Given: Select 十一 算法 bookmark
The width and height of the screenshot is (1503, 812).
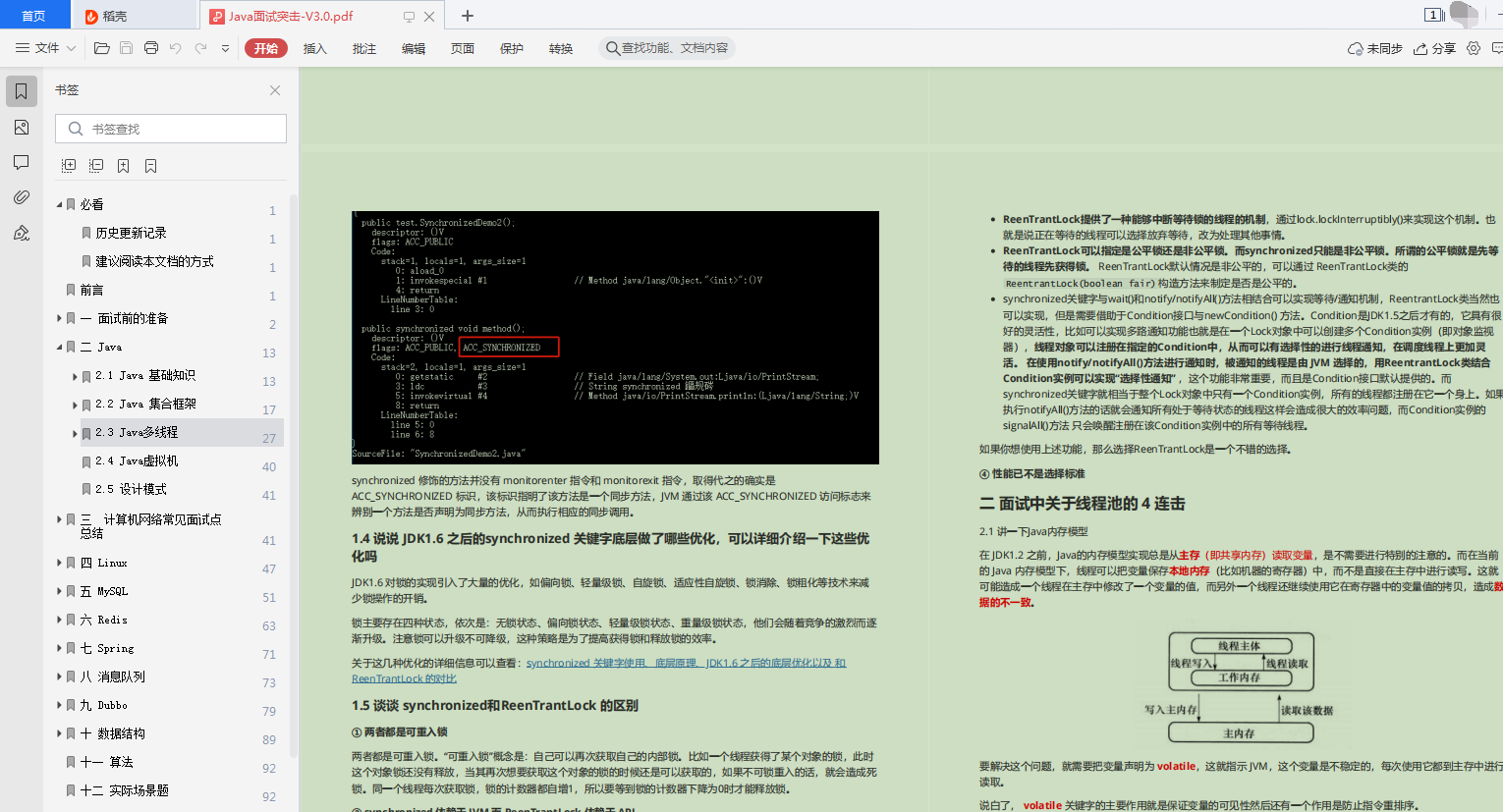Looking at the screenshot, I should (x=106, y=762).
